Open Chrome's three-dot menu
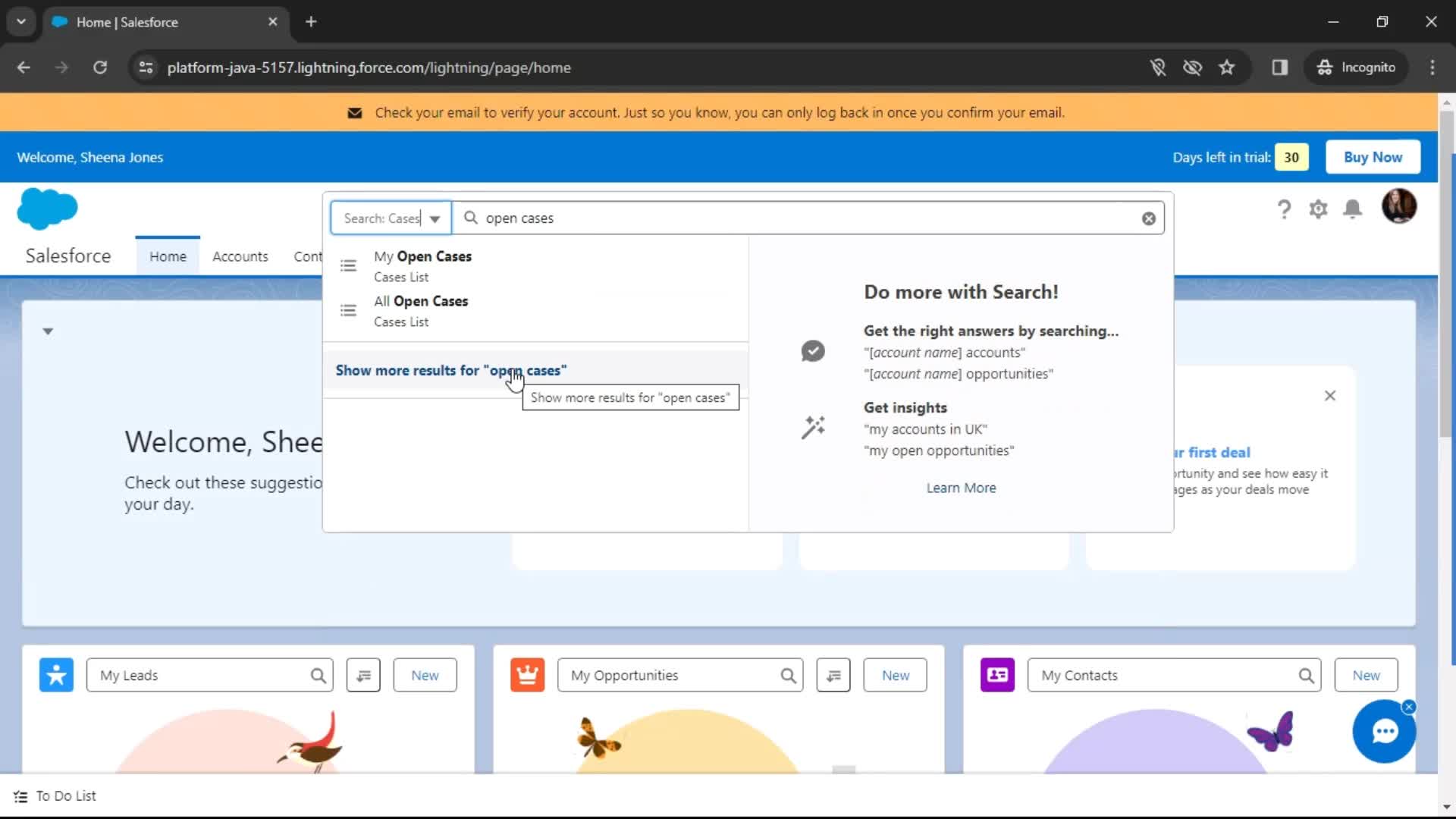1456x819 pixels. click(x=1432, y=67)
